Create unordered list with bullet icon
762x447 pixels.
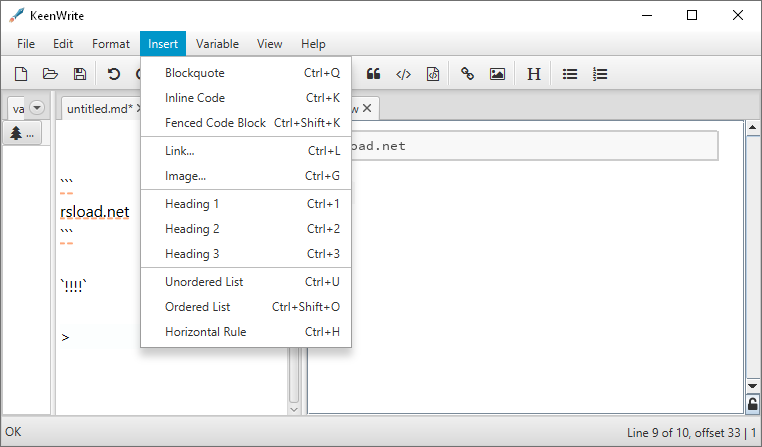click(x=570, y=74)
